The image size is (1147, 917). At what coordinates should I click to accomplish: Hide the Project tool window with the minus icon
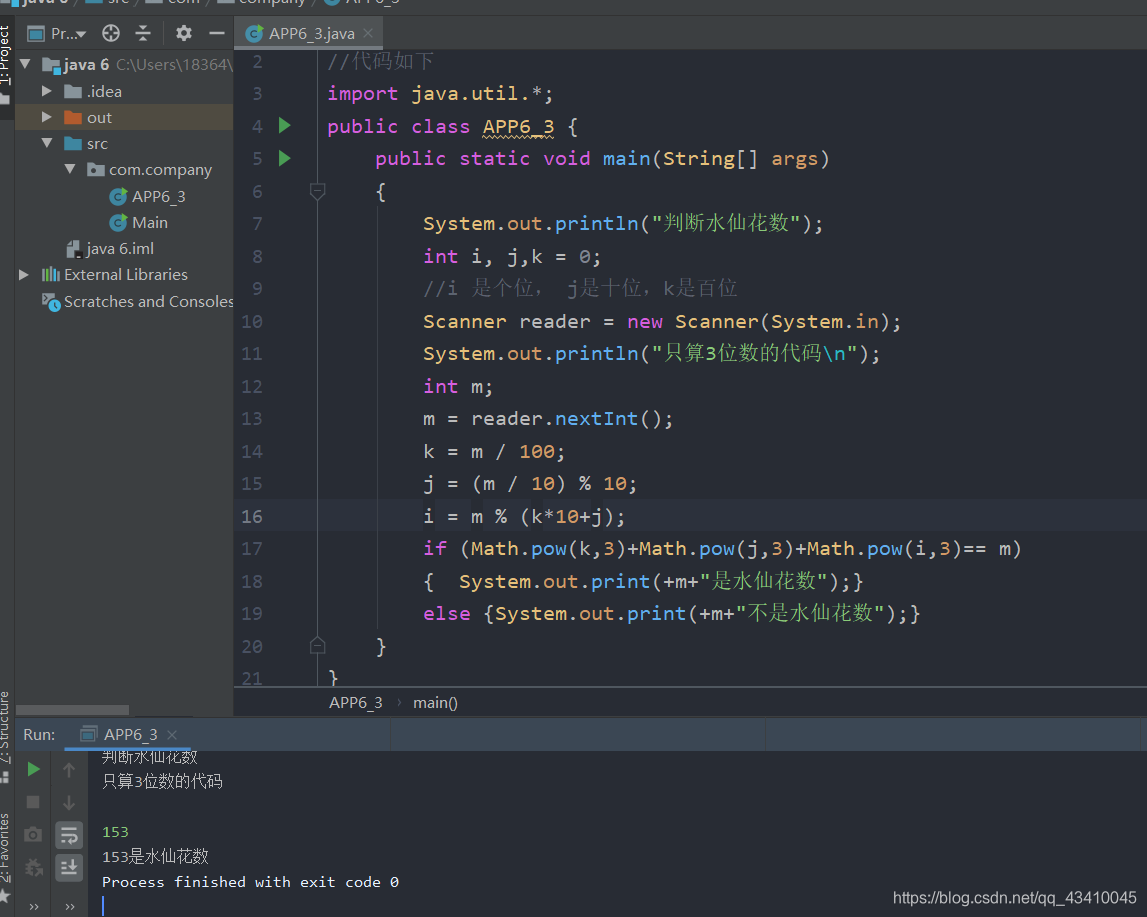click(217, 33)
